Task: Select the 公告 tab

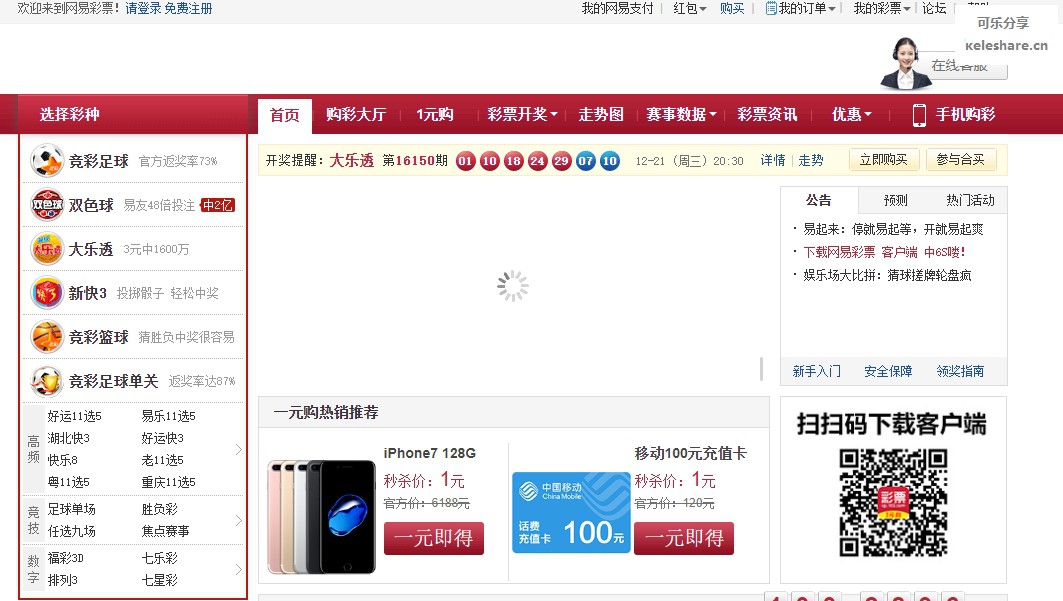Action: click(819, 200)
